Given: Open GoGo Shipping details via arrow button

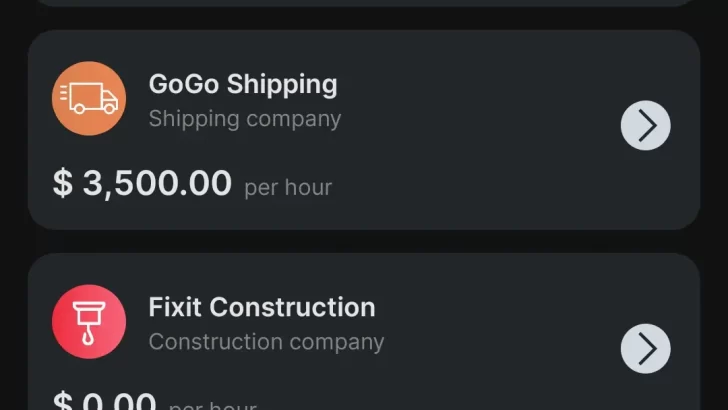Looking at the screenshot, I should click(x=645, y=126).
